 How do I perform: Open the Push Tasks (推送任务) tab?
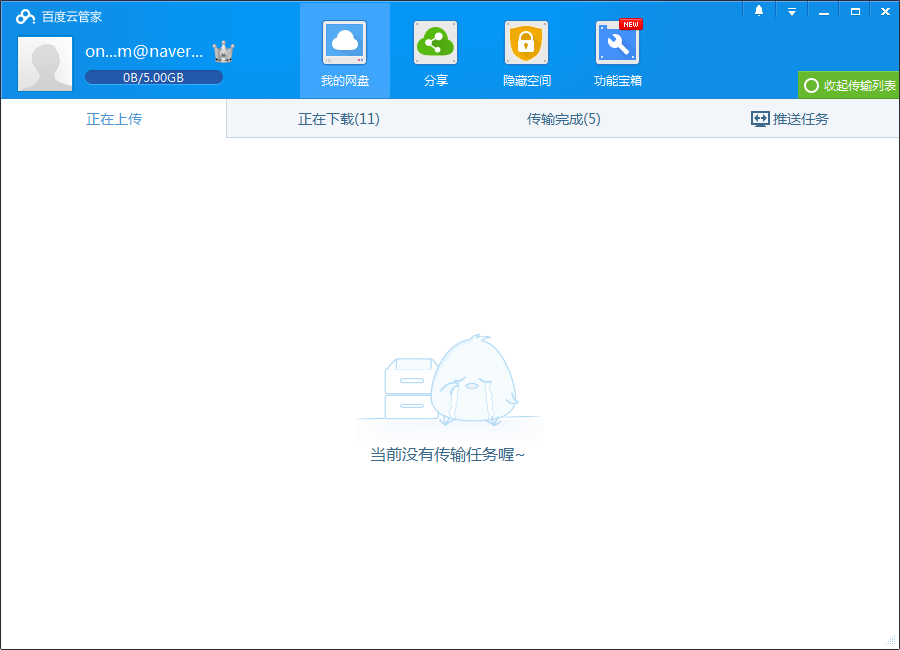point(789,119)
